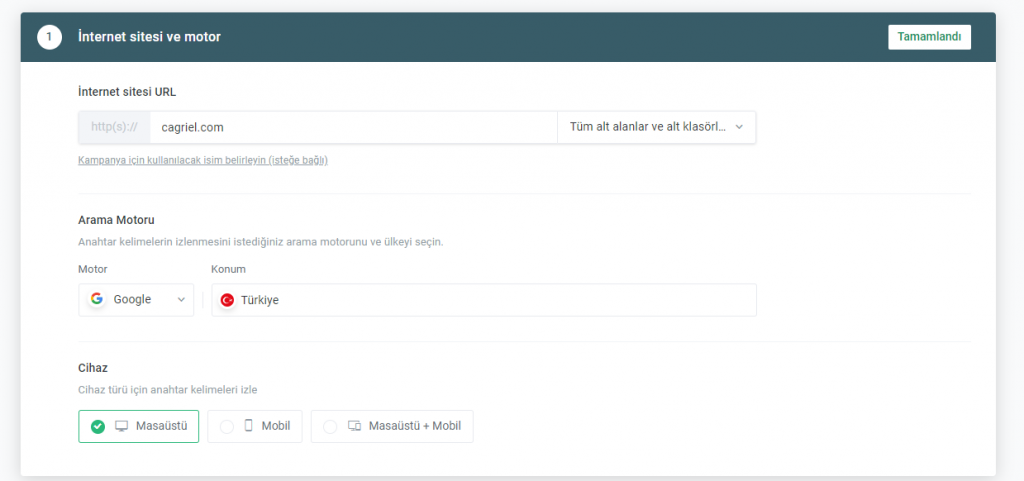The image size is (1024, 481).
Task: Click the green checkmark on Masaüstü
Action: pos(97,427)
